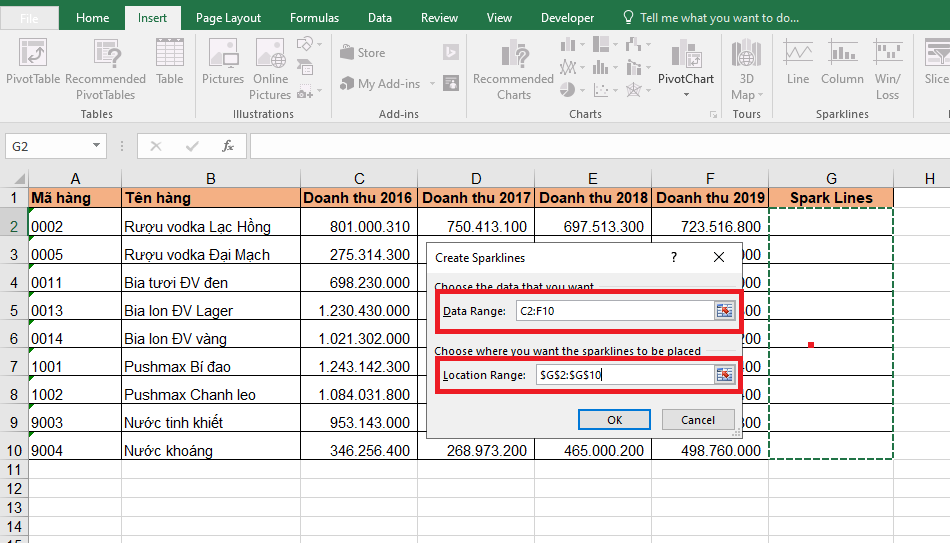950x543 pixels.
Task: Switch to the Page Layout tab
Action: point(228,18)
